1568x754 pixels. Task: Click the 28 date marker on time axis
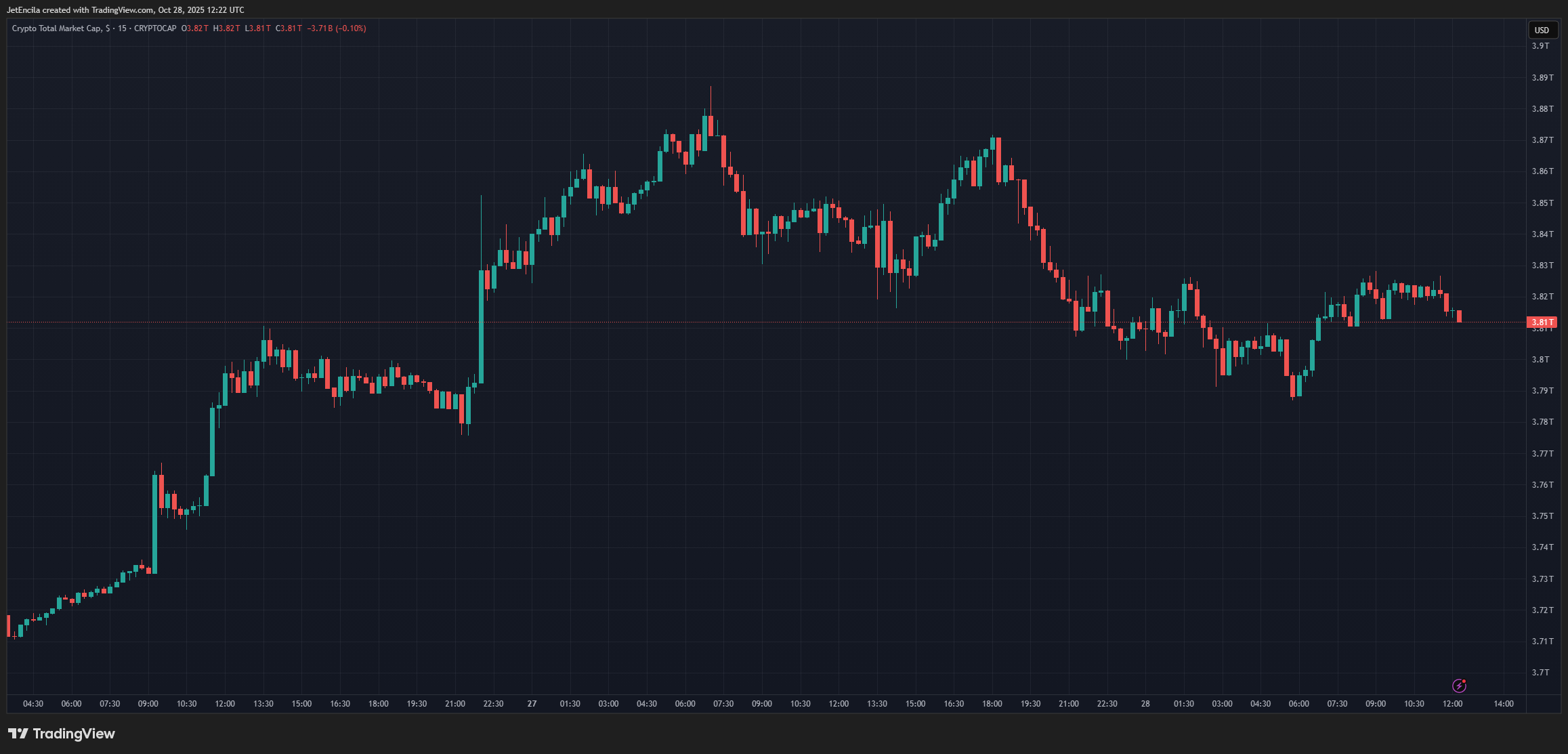pos(1145,704)
